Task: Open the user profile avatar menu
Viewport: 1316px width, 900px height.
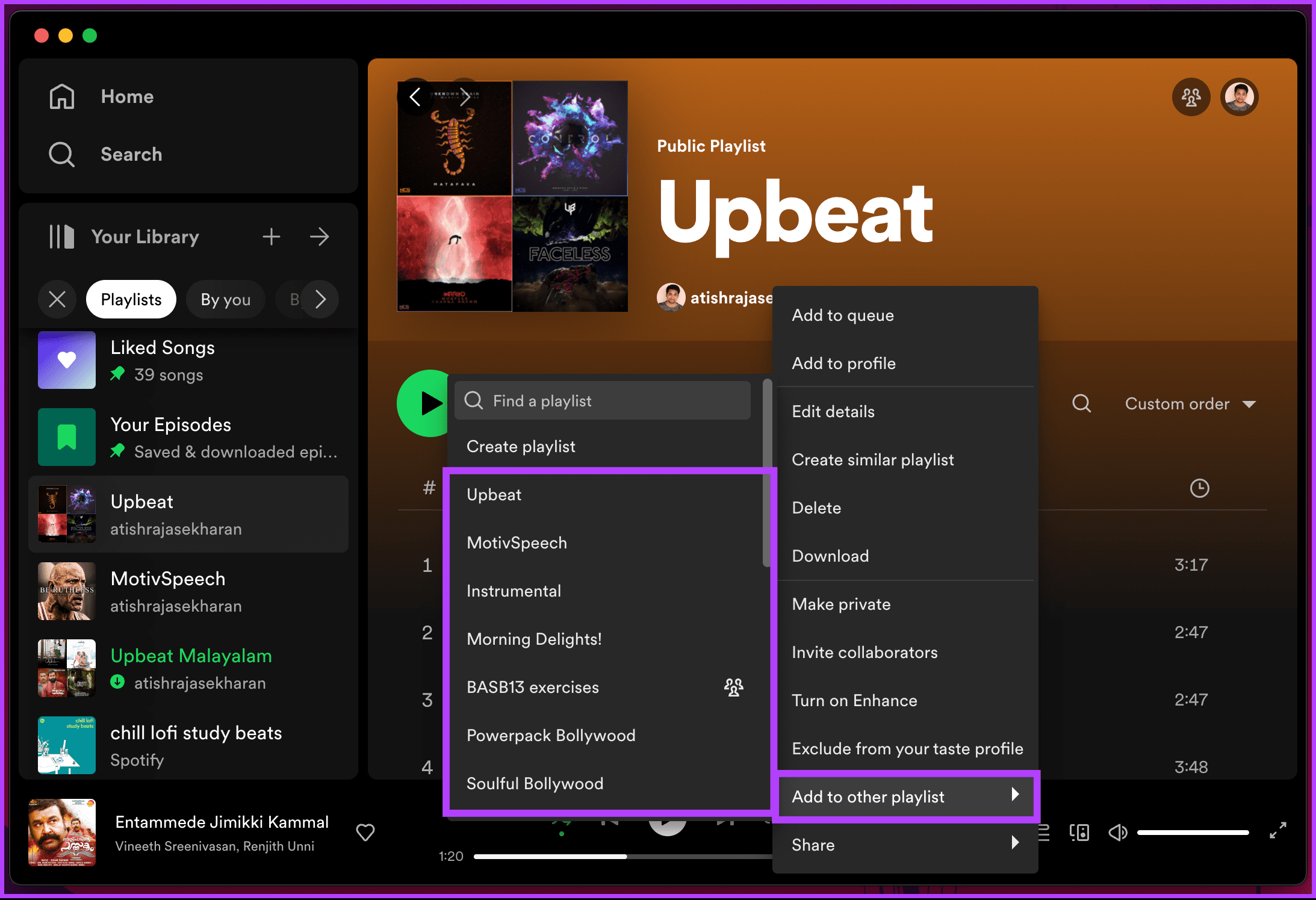Action: [1239, 97]
